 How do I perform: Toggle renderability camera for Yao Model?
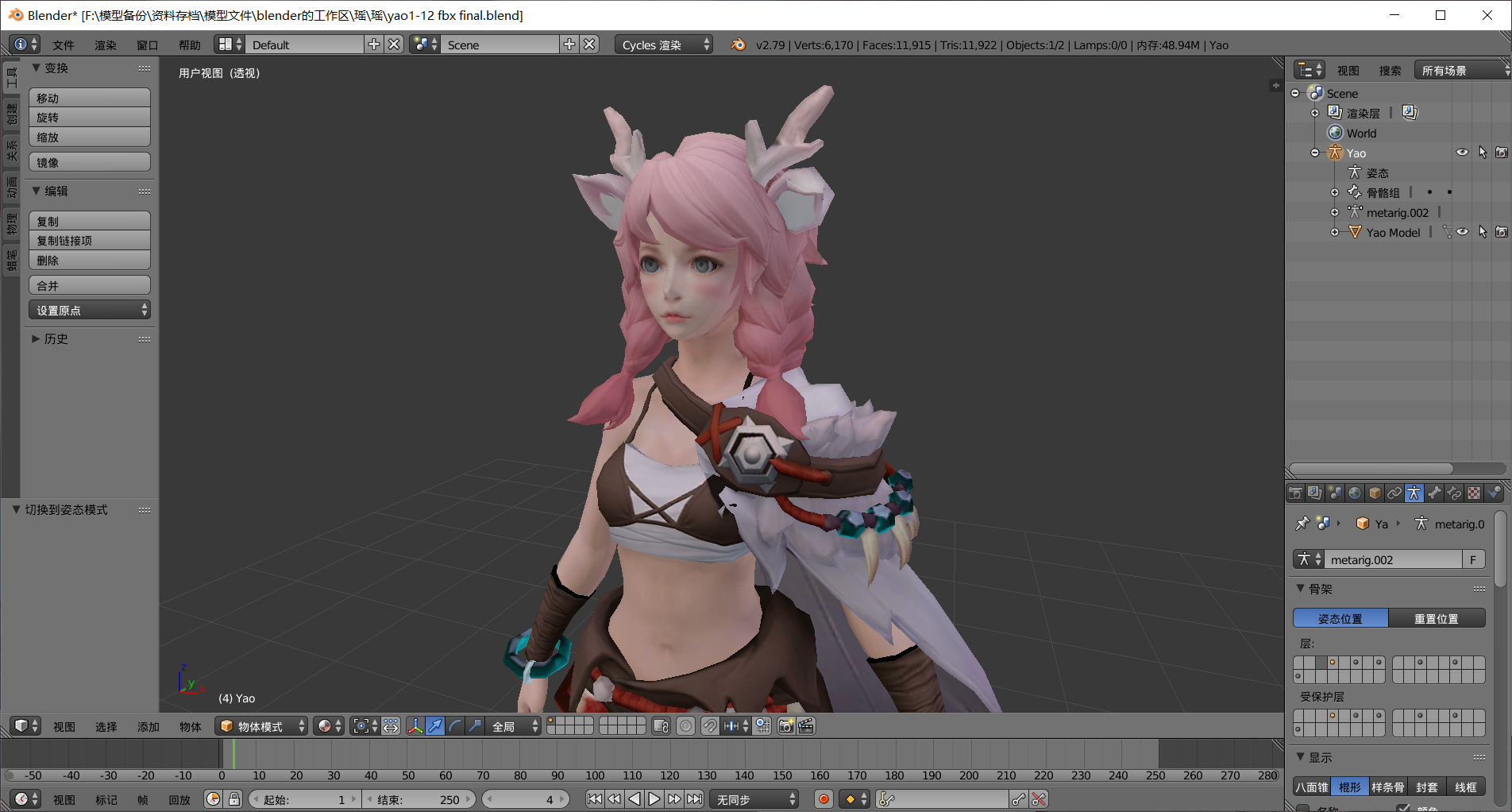click(x=1502, y=232)
